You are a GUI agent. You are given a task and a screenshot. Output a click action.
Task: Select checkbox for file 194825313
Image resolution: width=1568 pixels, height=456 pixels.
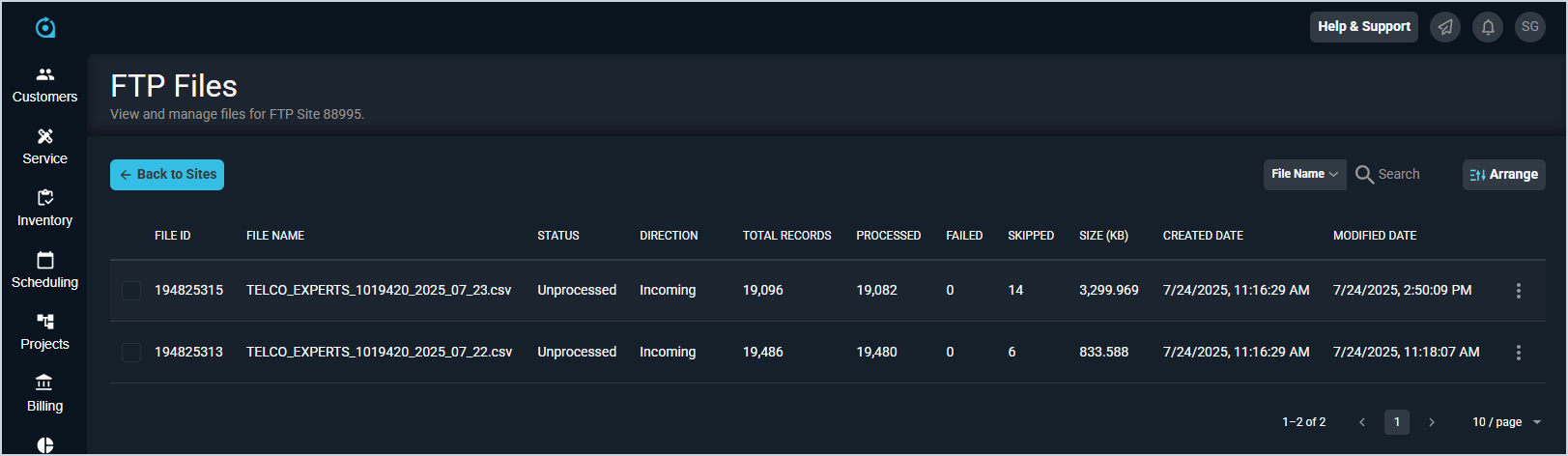click(131, 353)
